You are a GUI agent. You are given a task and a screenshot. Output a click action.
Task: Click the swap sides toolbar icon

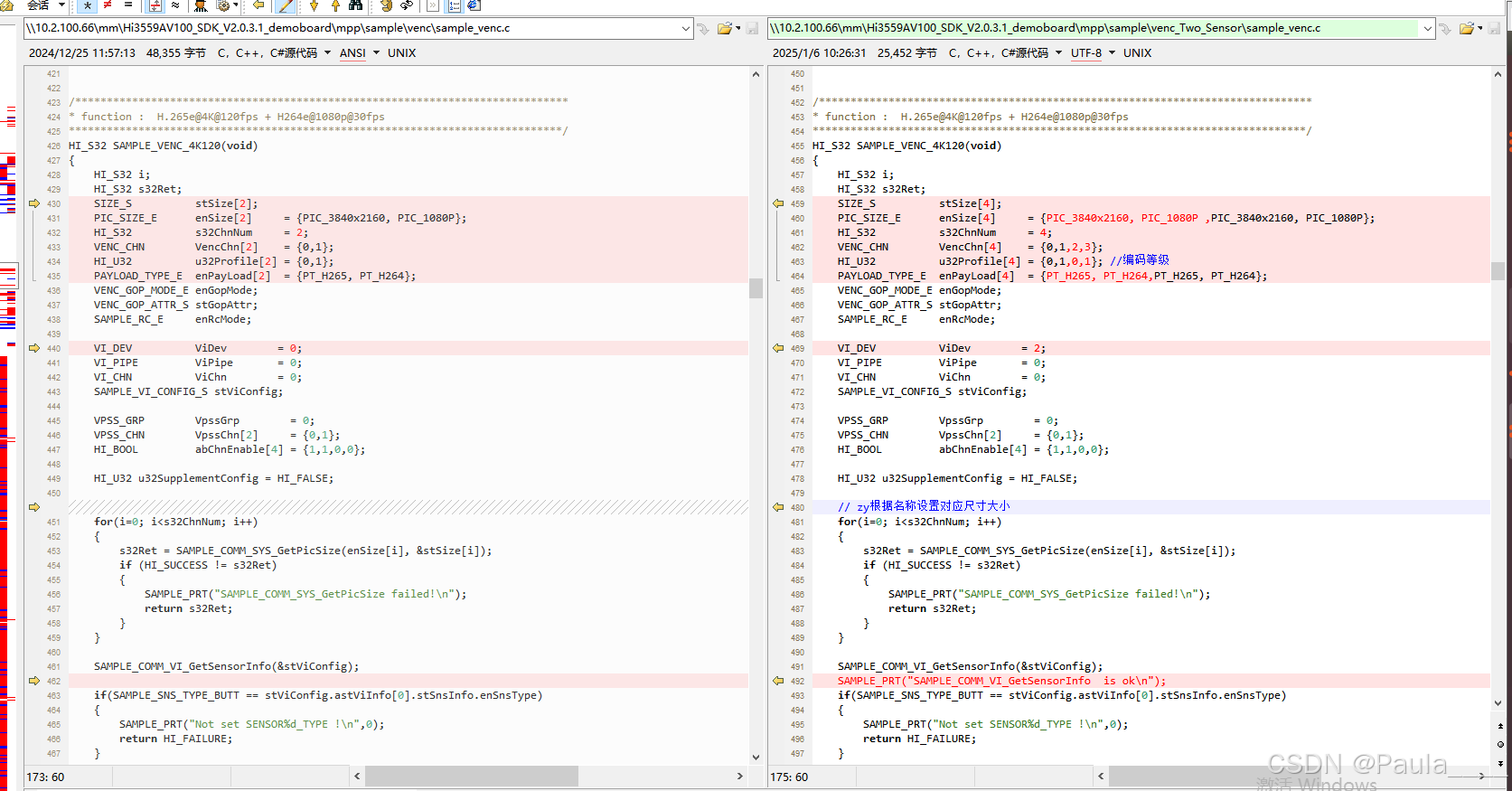[x=386, y=5]
